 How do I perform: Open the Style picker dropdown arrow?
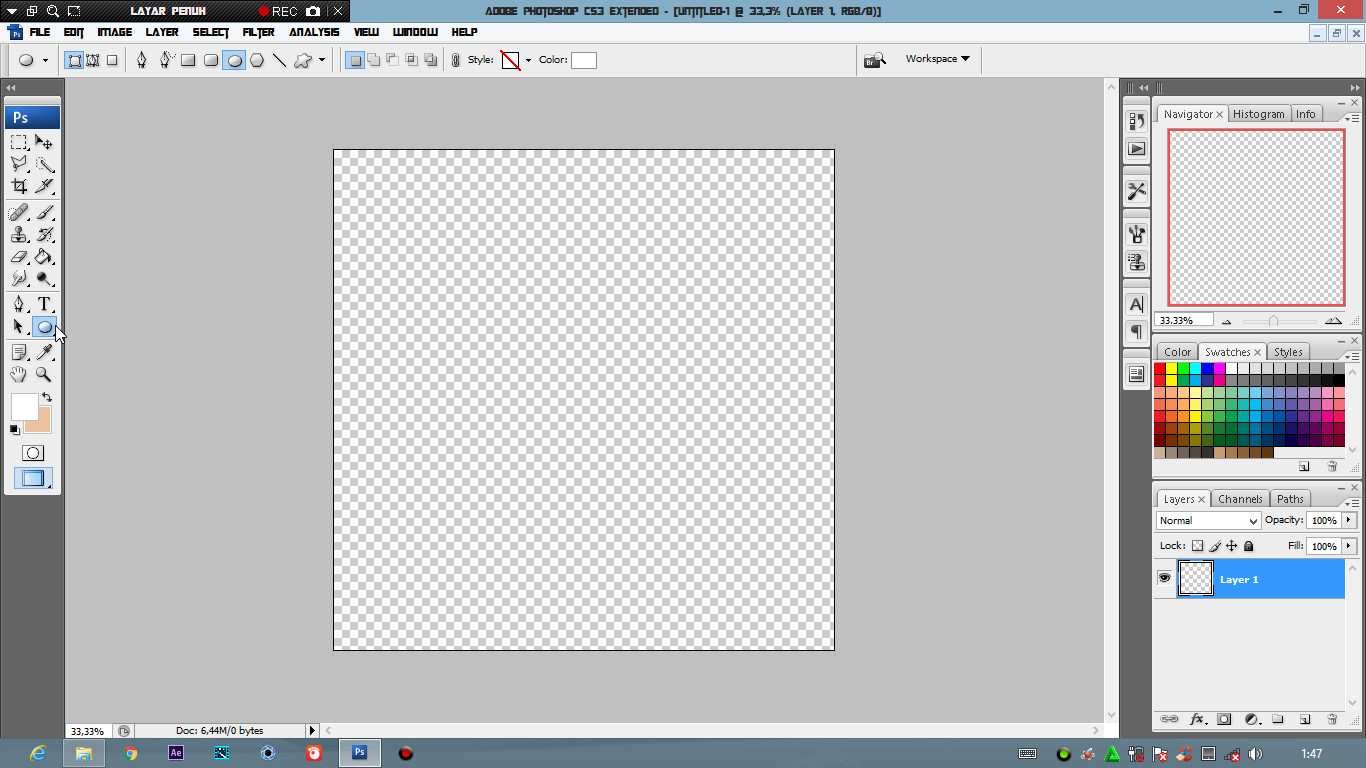[x=528, y=60]
